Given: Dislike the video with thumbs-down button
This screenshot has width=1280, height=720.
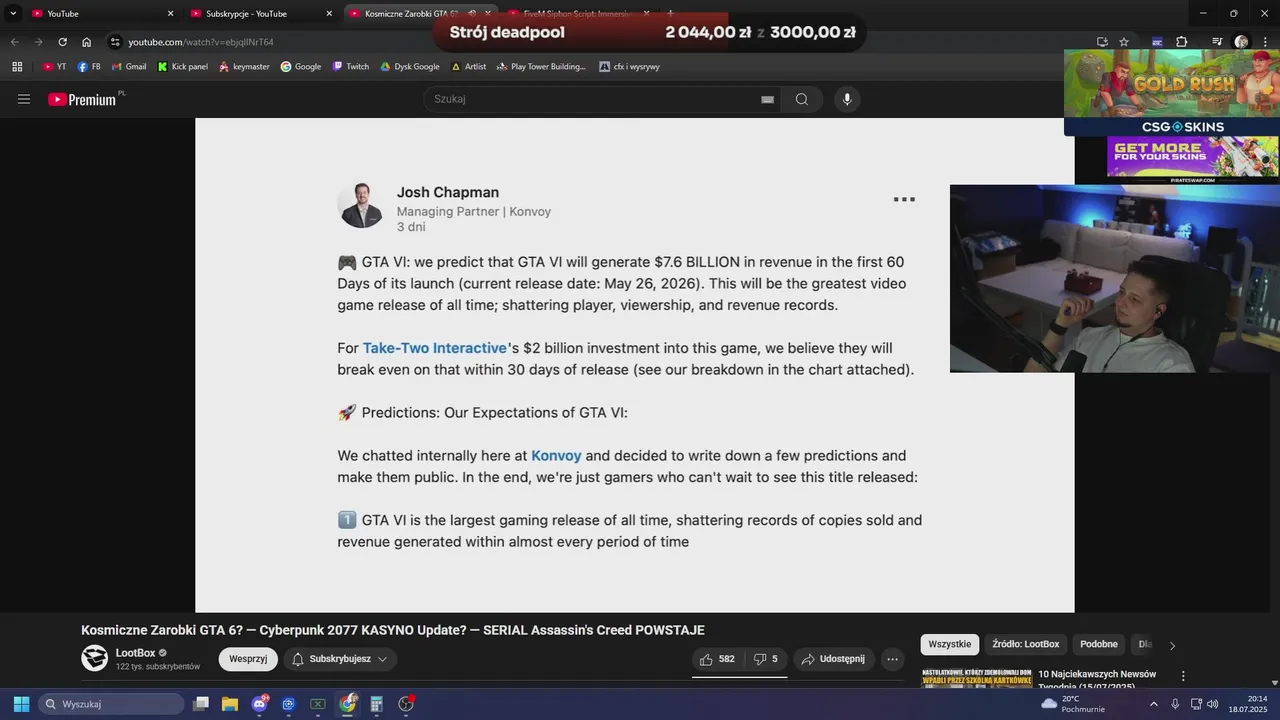Looking at the screenshot, I should [766, 659].
